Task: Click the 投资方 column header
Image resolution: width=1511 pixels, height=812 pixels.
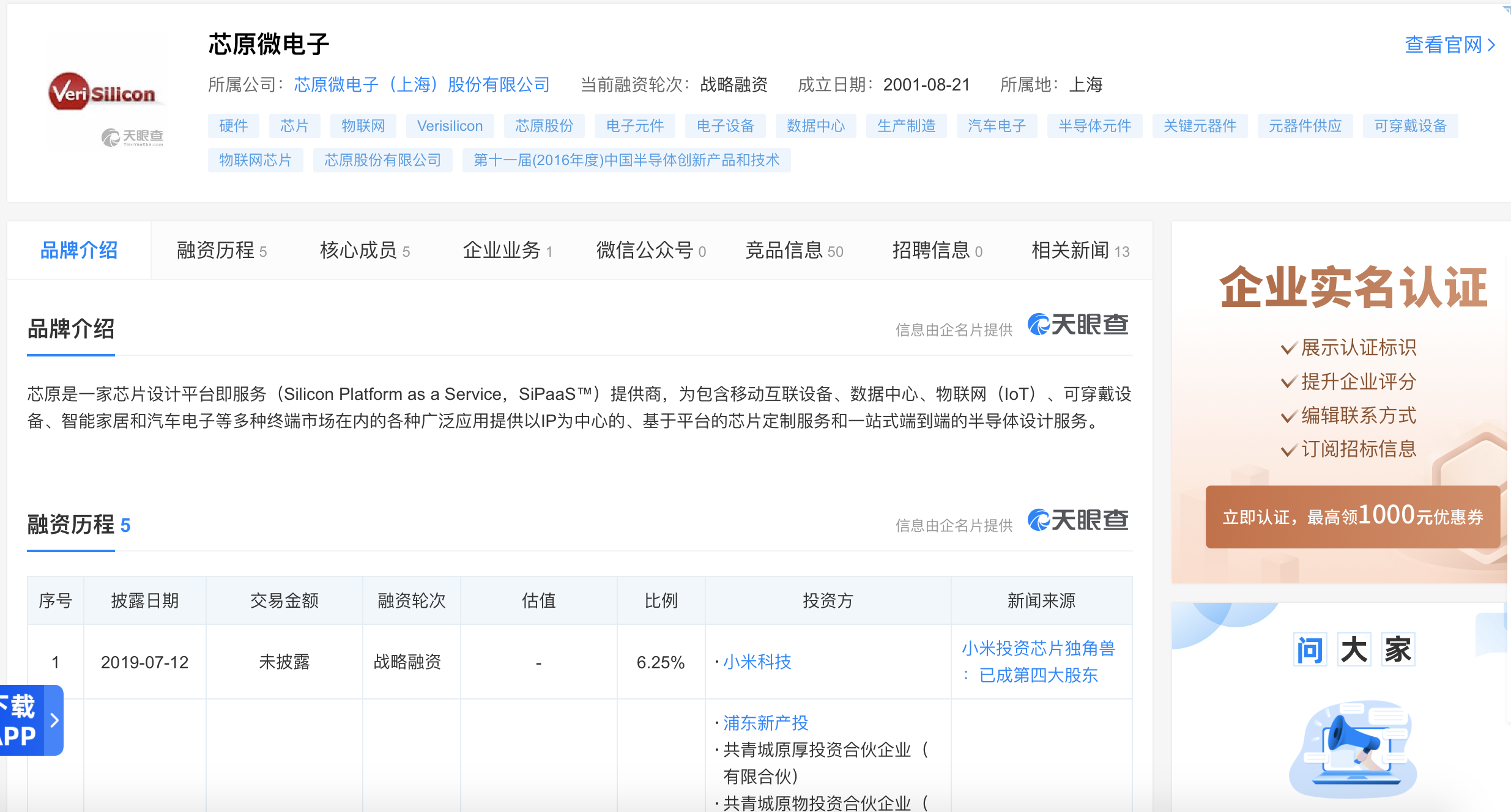Action: (828, 600)
